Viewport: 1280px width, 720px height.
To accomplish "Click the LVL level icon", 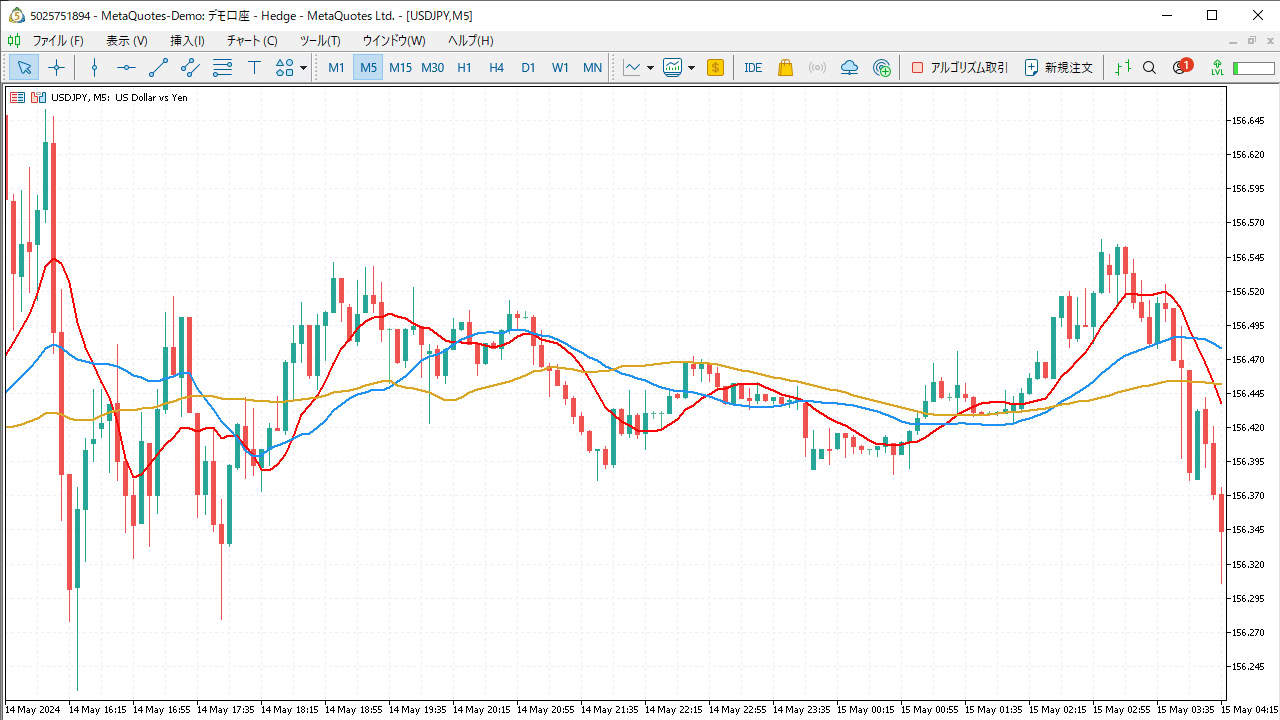I will tap(1217, 67).
